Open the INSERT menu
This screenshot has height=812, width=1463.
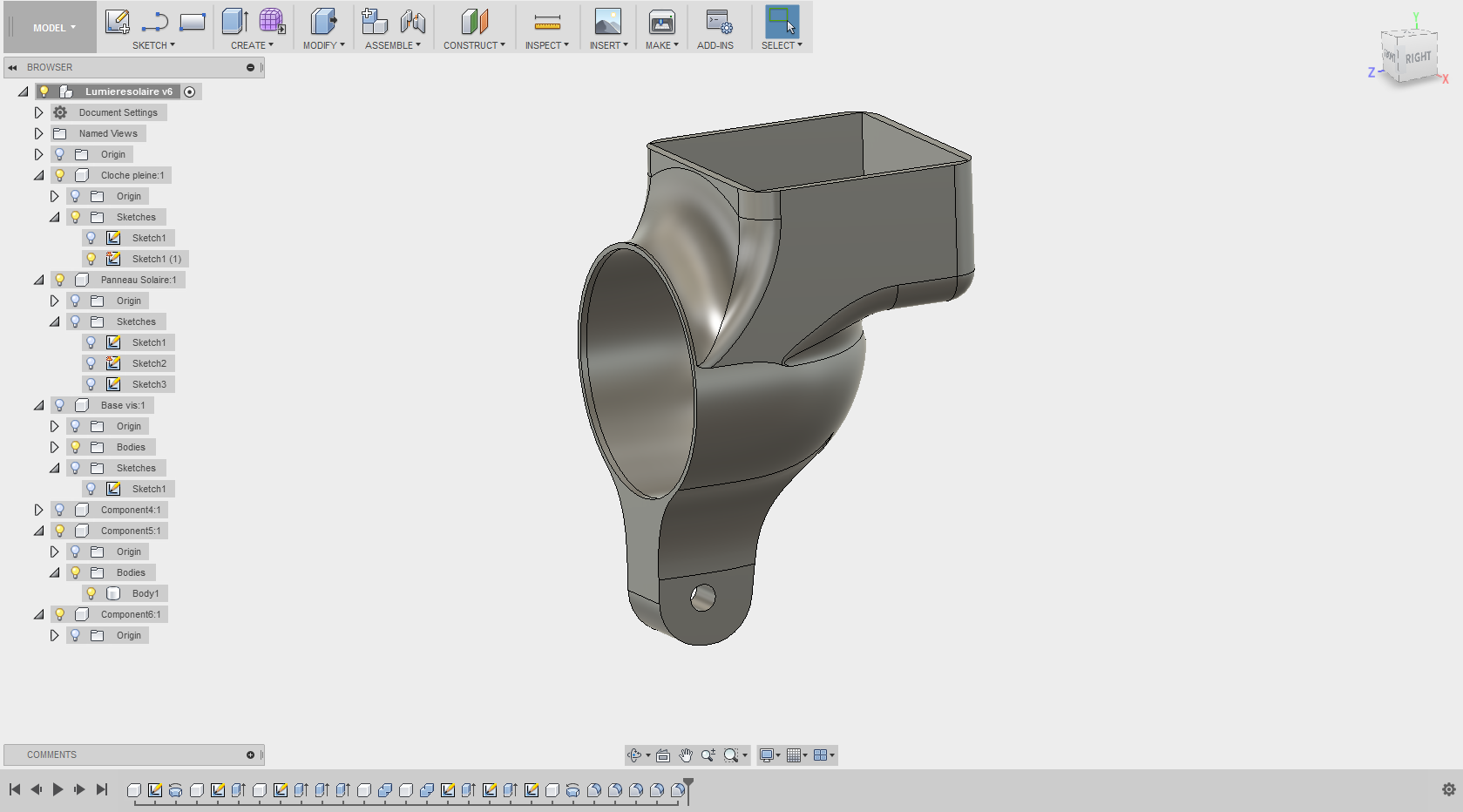(608, 45)
